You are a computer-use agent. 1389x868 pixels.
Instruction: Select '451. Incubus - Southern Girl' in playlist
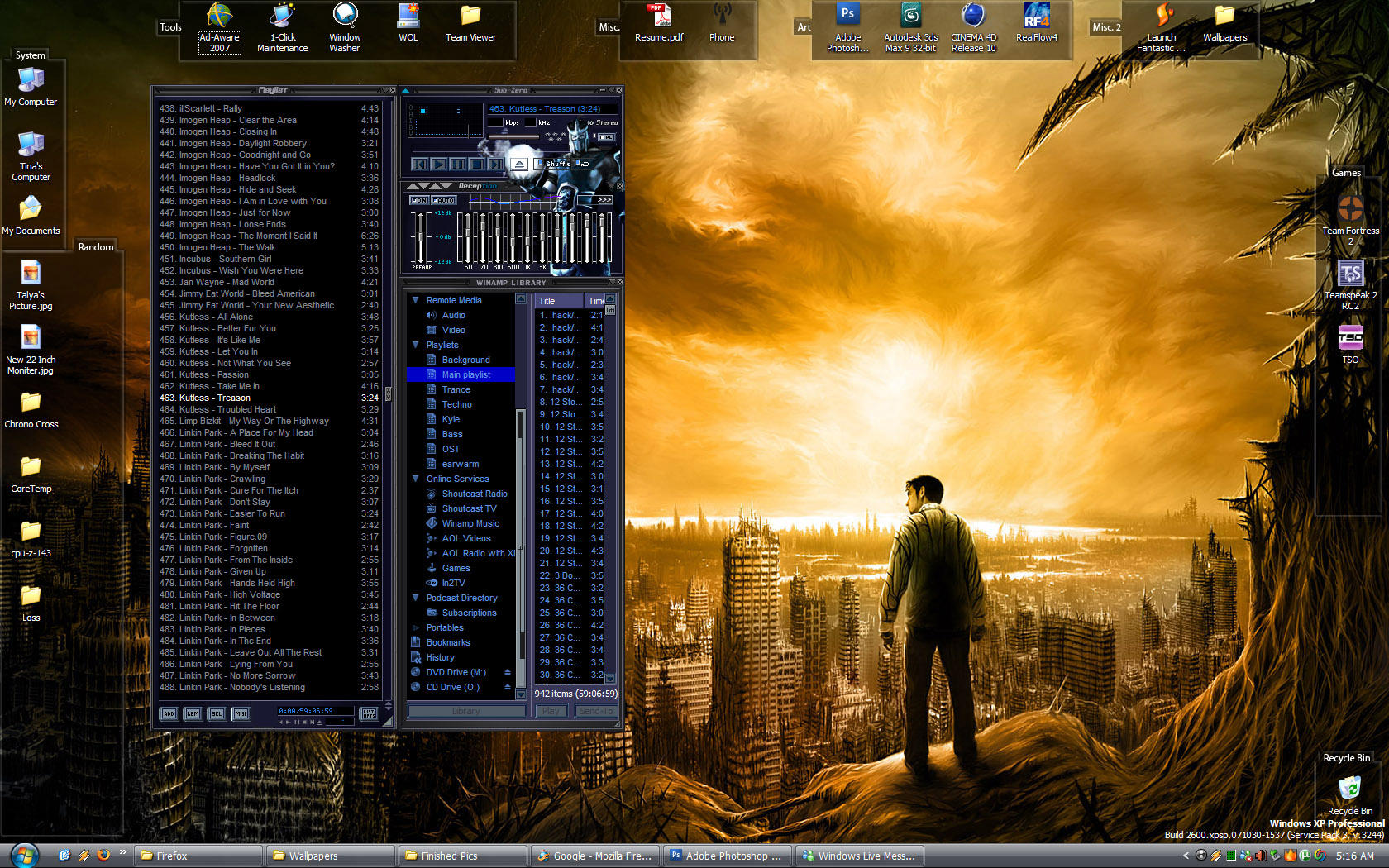(x=269, y=259)
